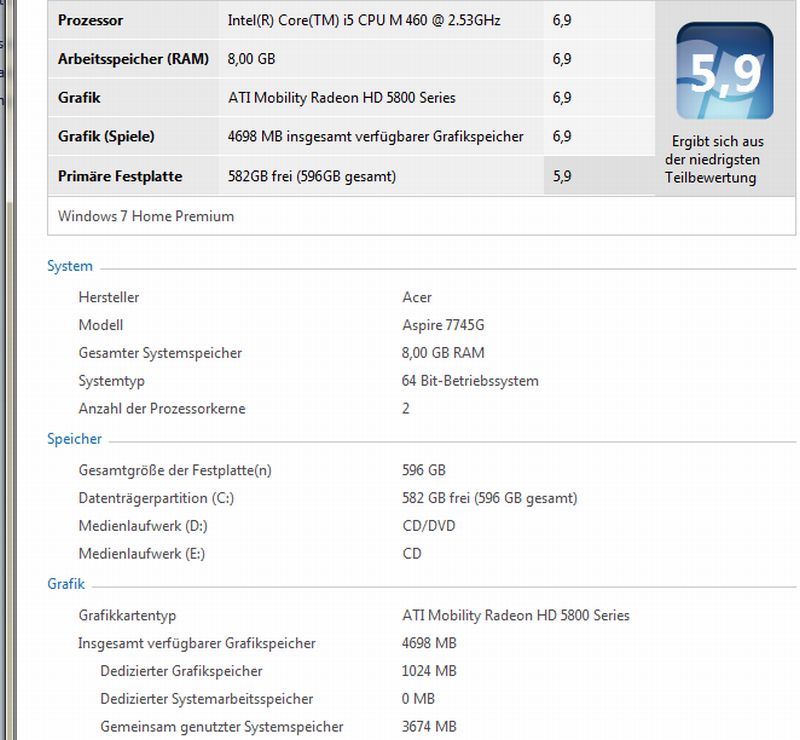Click the Windows 7 Home Premium text
The height and width of the screenshot is (740, 800).
[x=146, y=216]
